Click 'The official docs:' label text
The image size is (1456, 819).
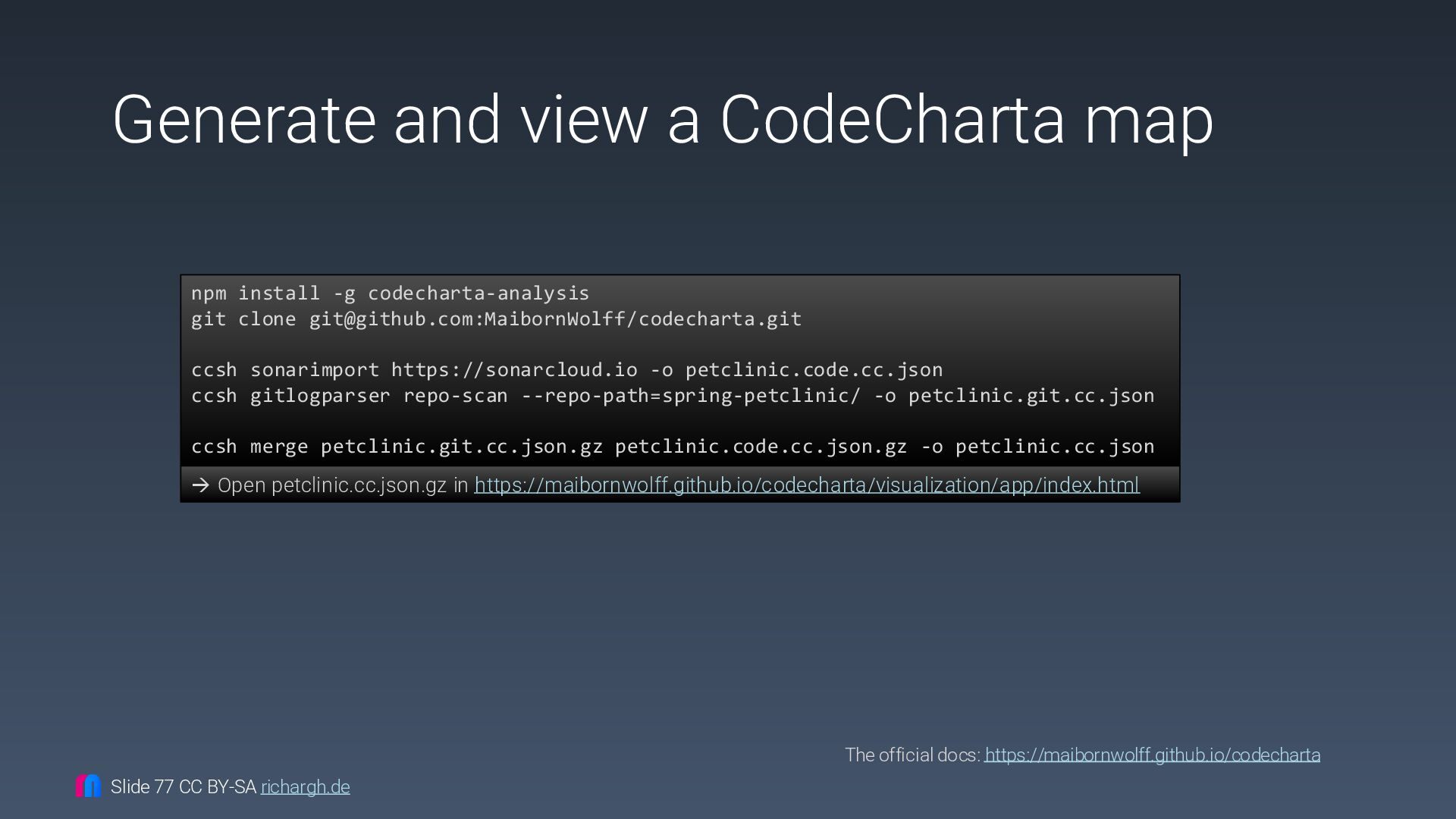pyautogui.click(x=912, y=755)
